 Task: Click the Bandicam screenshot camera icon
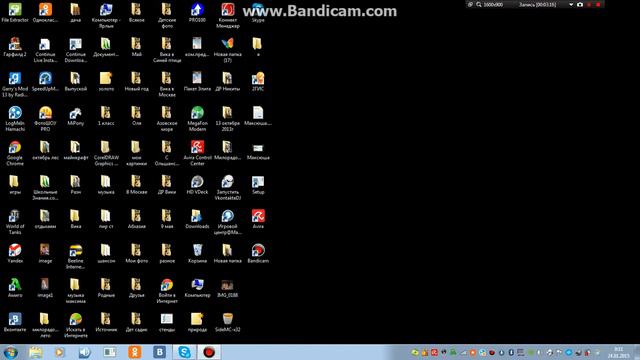(580, 4)
